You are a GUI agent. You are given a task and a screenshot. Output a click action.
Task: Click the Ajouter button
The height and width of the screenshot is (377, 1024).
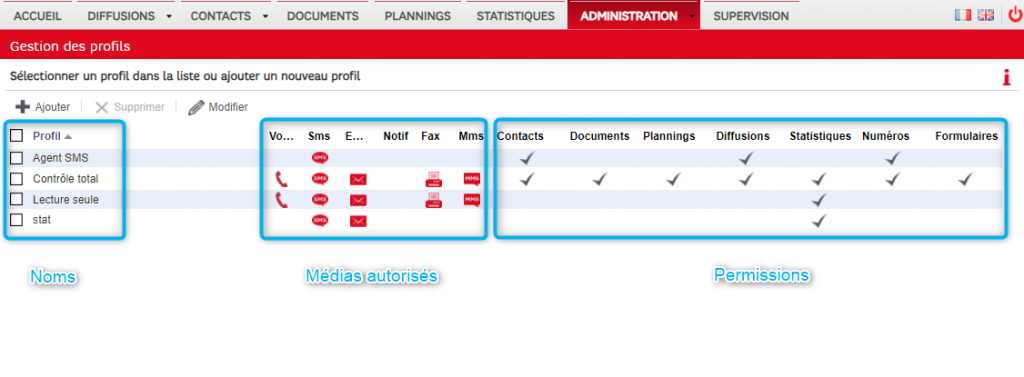(42, 107)
